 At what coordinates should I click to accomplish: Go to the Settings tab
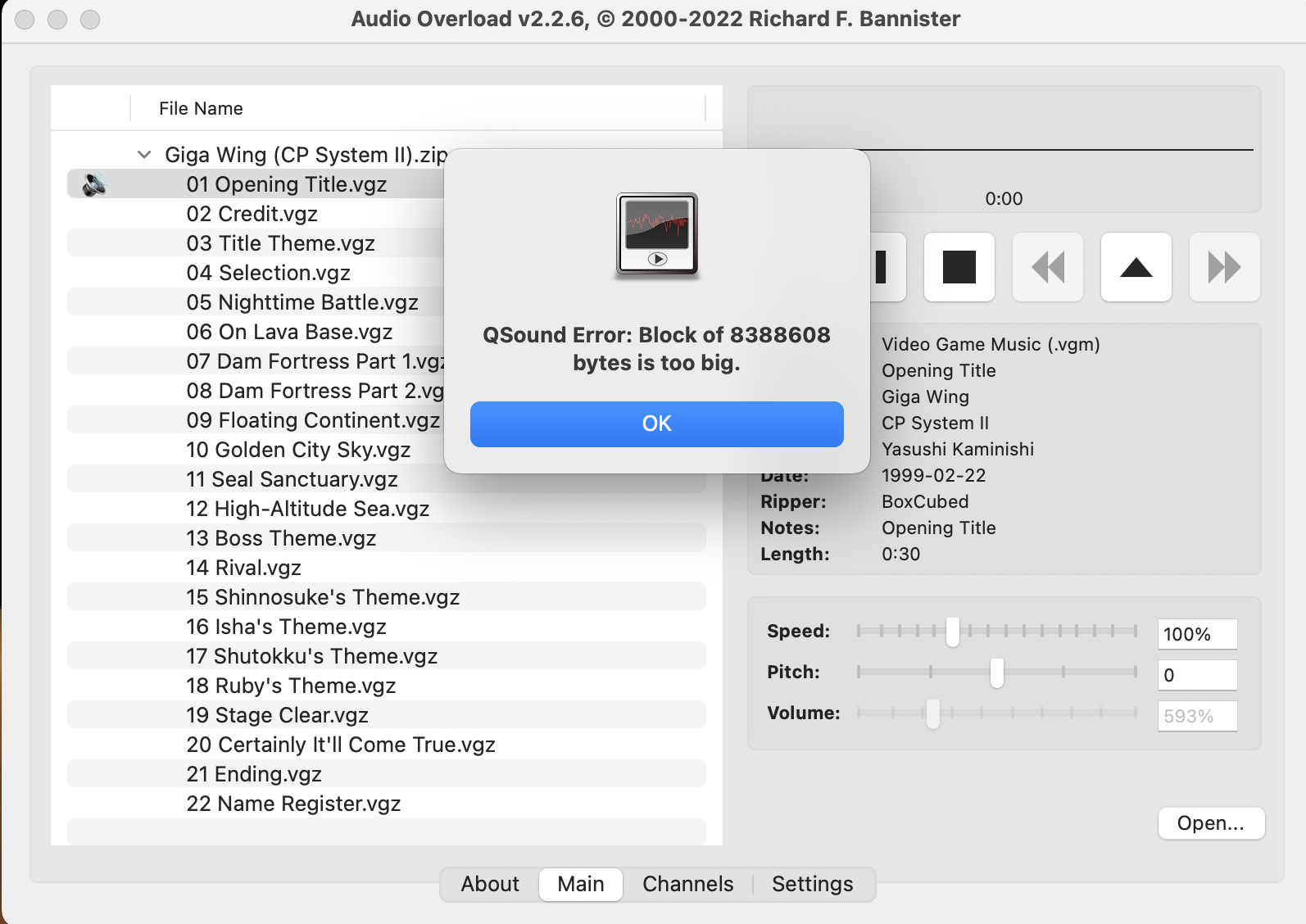pos(812,884)
